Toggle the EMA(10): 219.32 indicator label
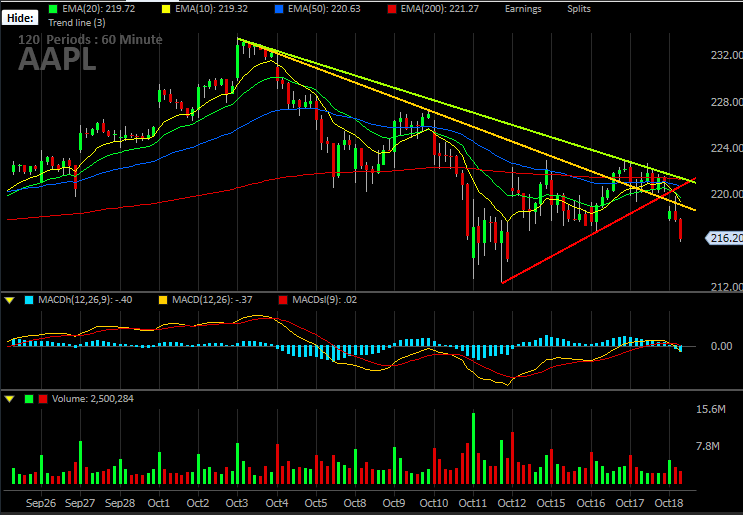743x515 pixels. [x=211, y=9]
